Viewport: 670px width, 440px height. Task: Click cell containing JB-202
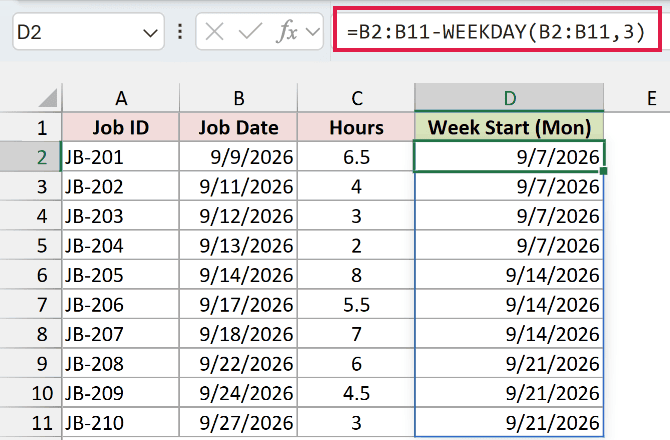point(121,186)
